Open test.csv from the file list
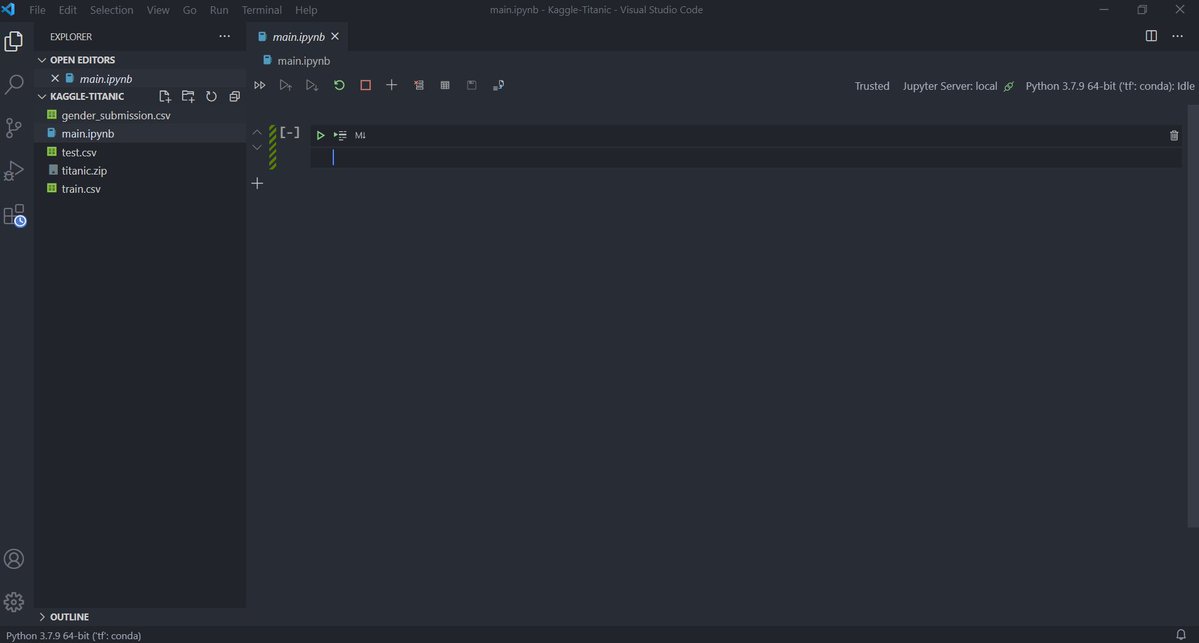Viewport: 1199px width, 643px height. [79, 152]
